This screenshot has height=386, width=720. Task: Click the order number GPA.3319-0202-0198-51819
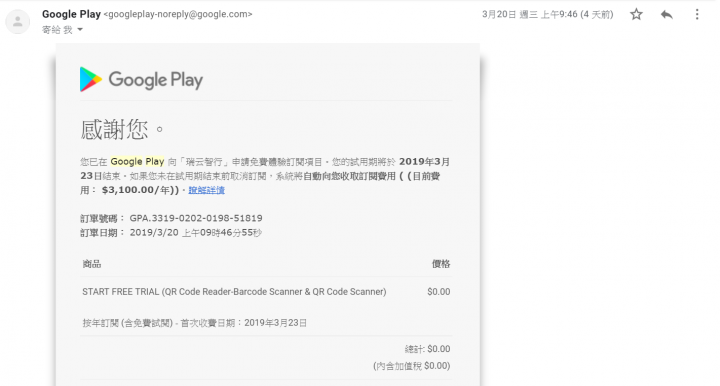coord(196,218)
